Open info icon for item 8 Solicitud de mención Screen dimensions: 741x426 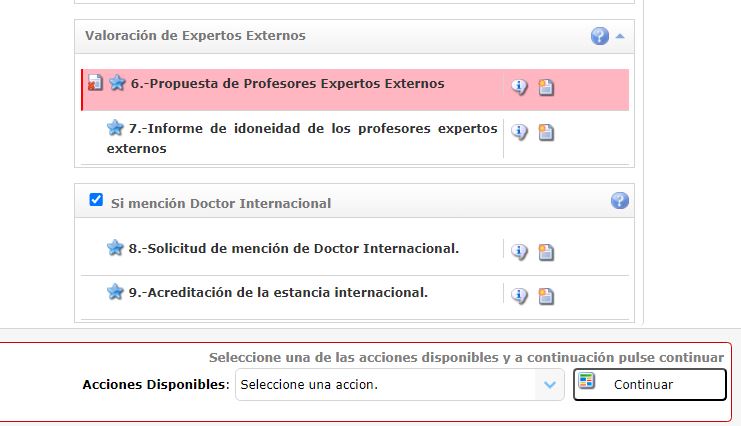[x=519, y=252]
